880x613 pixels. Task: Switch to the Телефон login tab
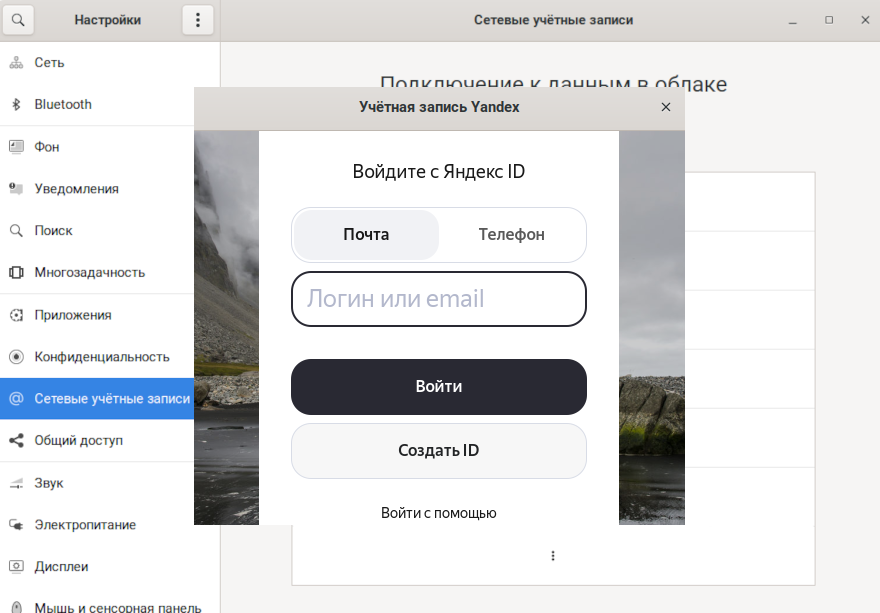511,235
